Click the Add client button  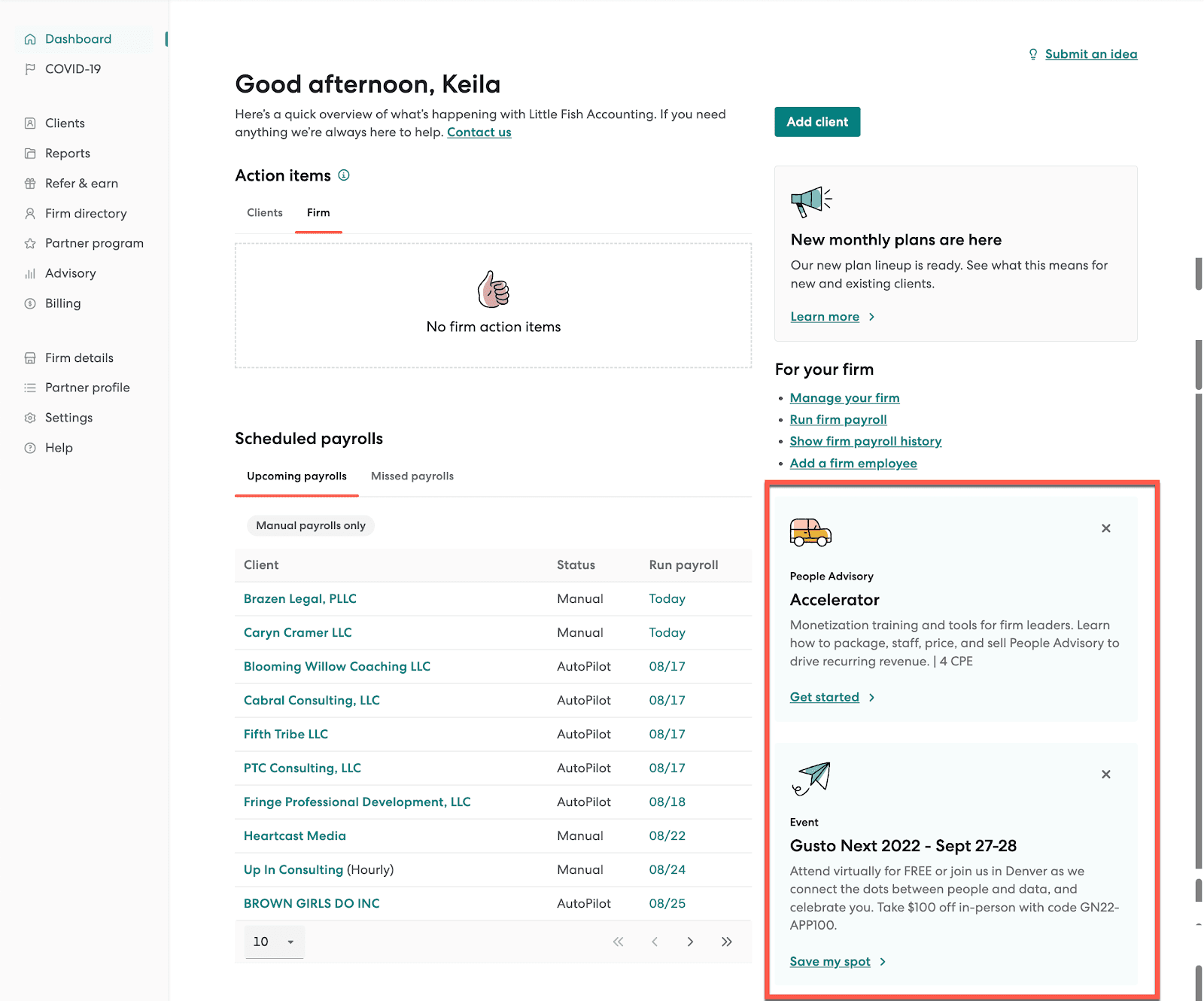click(x=817, y=122)
